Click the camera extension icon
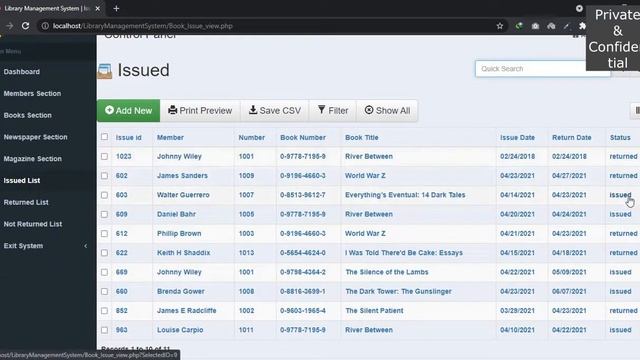 (535, 26)
